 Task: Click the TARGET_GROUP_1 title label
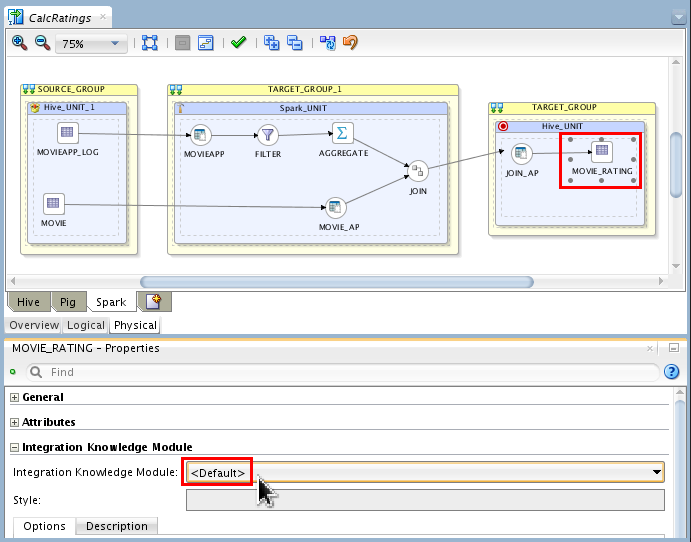[305, 89]
